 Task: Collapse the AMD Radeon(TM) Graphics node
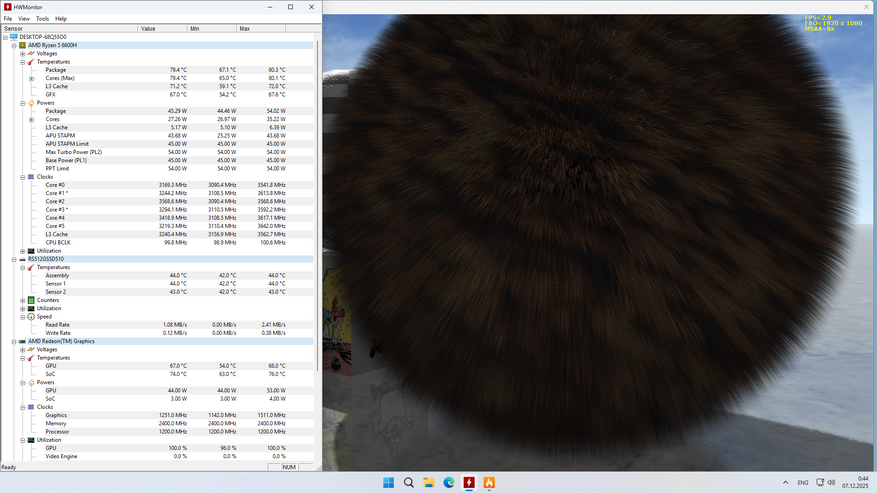[14, 341]
